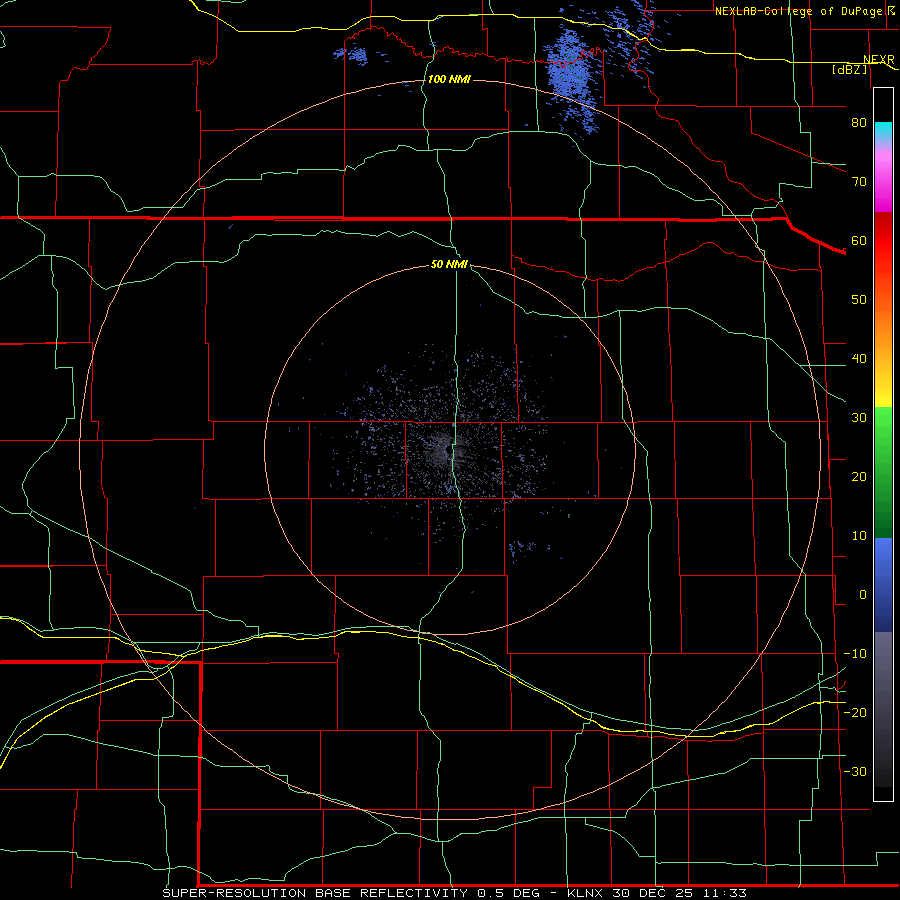
Task: Click the 80 dBZ scale value
Action: pos(859,123)
